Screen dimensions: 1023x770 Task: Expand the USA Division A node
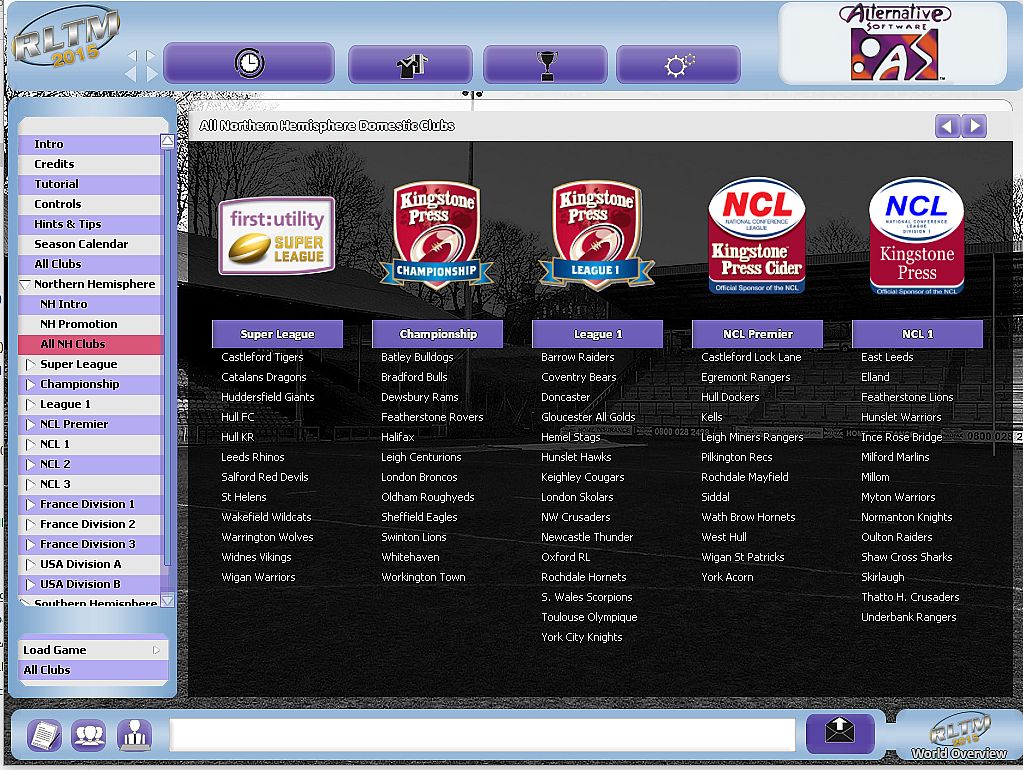(30, 564)
